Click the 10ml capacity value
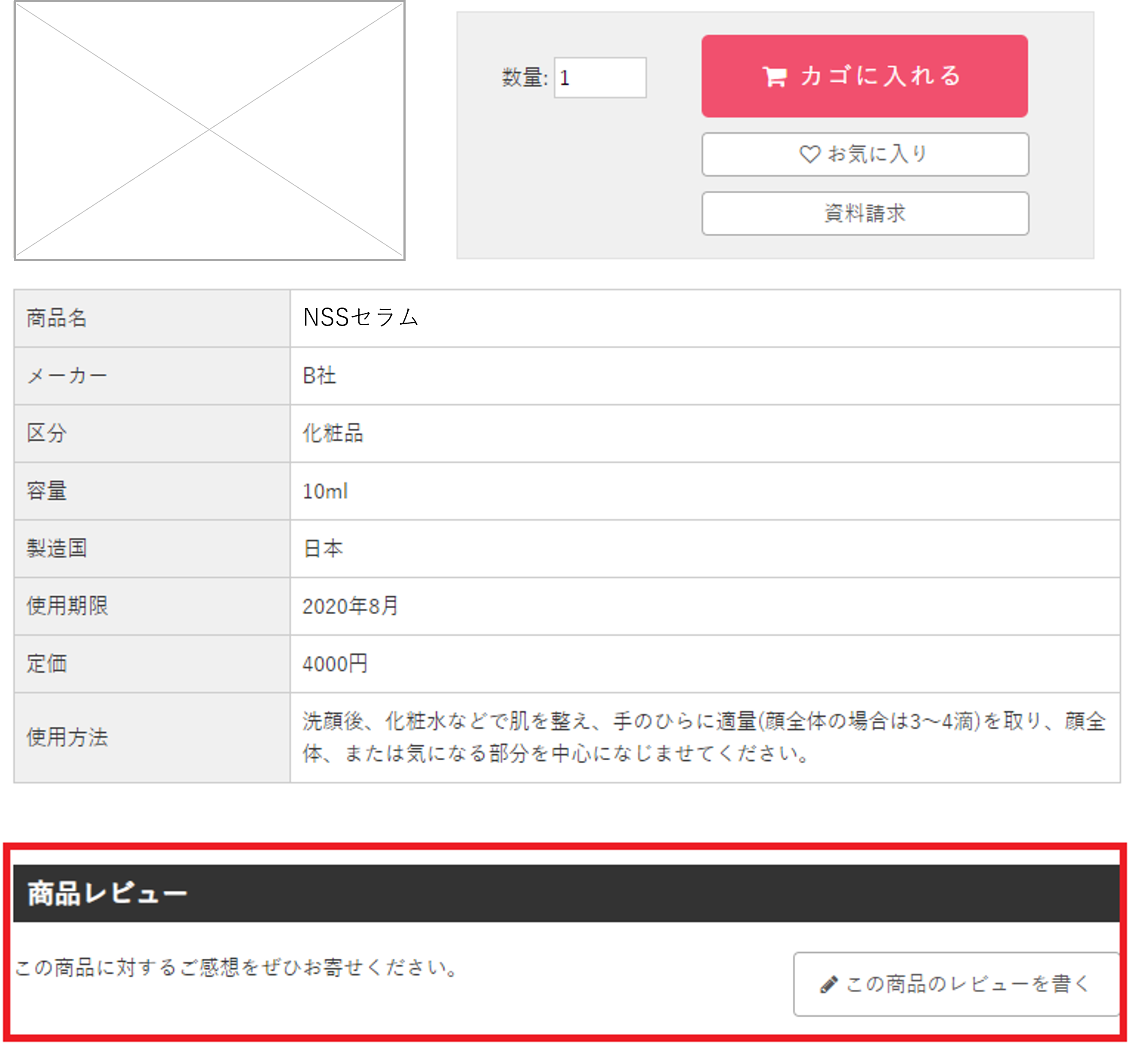Screen dimensions: 1130x1064 325,491
